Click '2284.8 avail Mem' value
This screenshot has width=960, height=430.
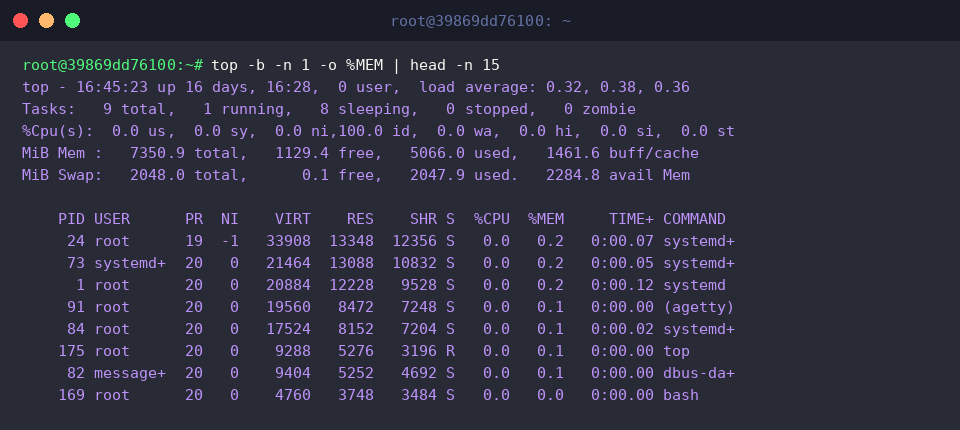[x=617, y=175]
